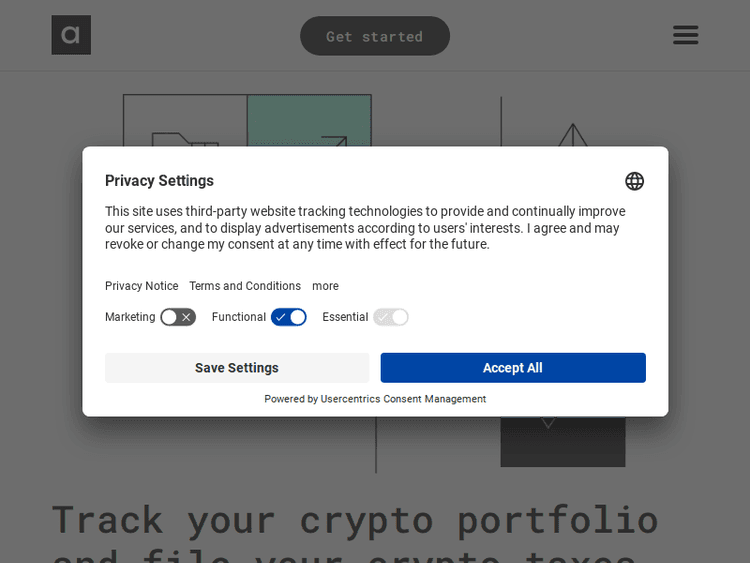This screenshot has height=563, width=750.
Task: Click the down chevron on dark box
Action: tap(548, 424)
